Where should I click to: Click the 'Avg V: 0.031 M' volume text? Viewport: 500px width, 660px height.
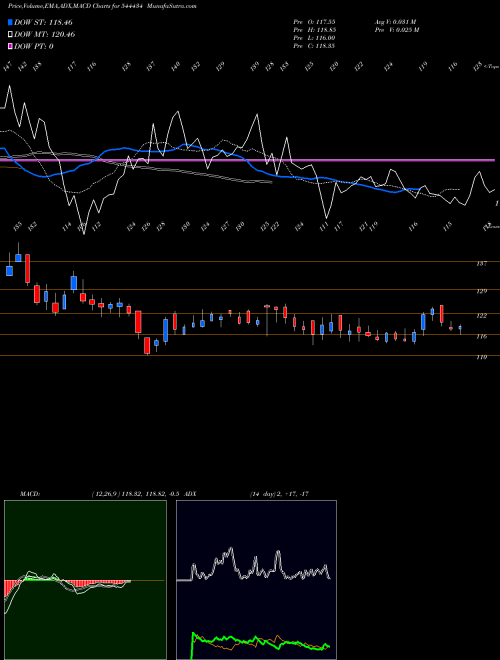(396, 22)
